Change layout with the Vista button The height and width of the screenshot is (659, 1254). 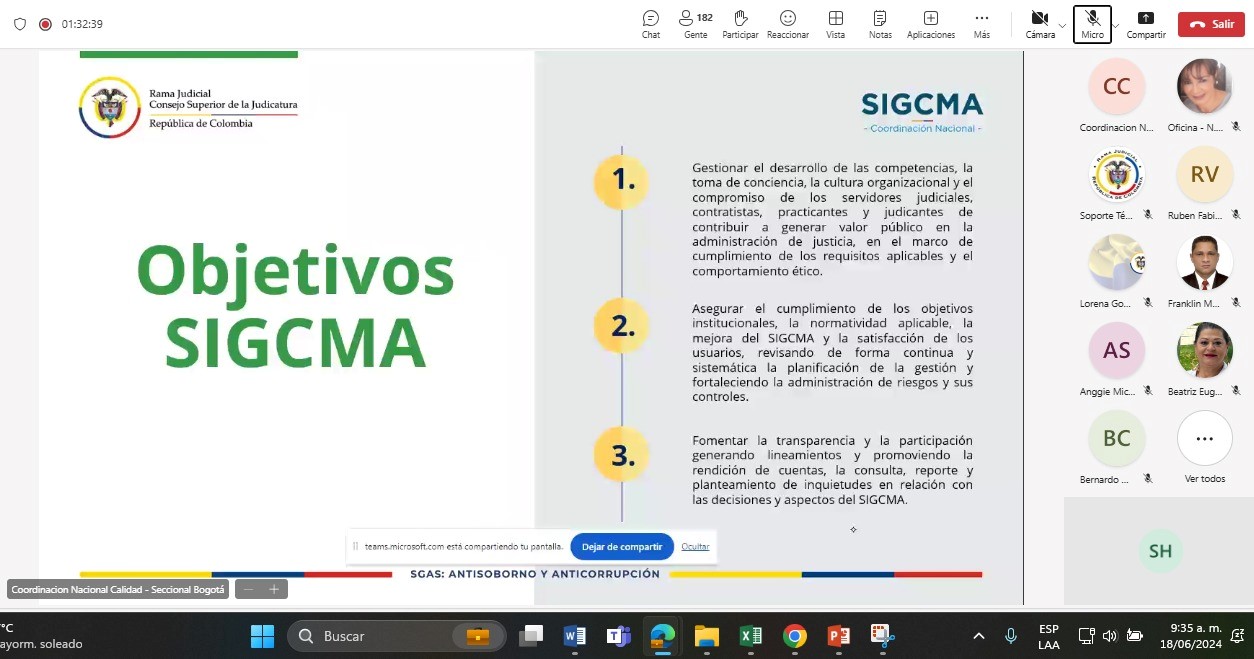tap(835, 25)
